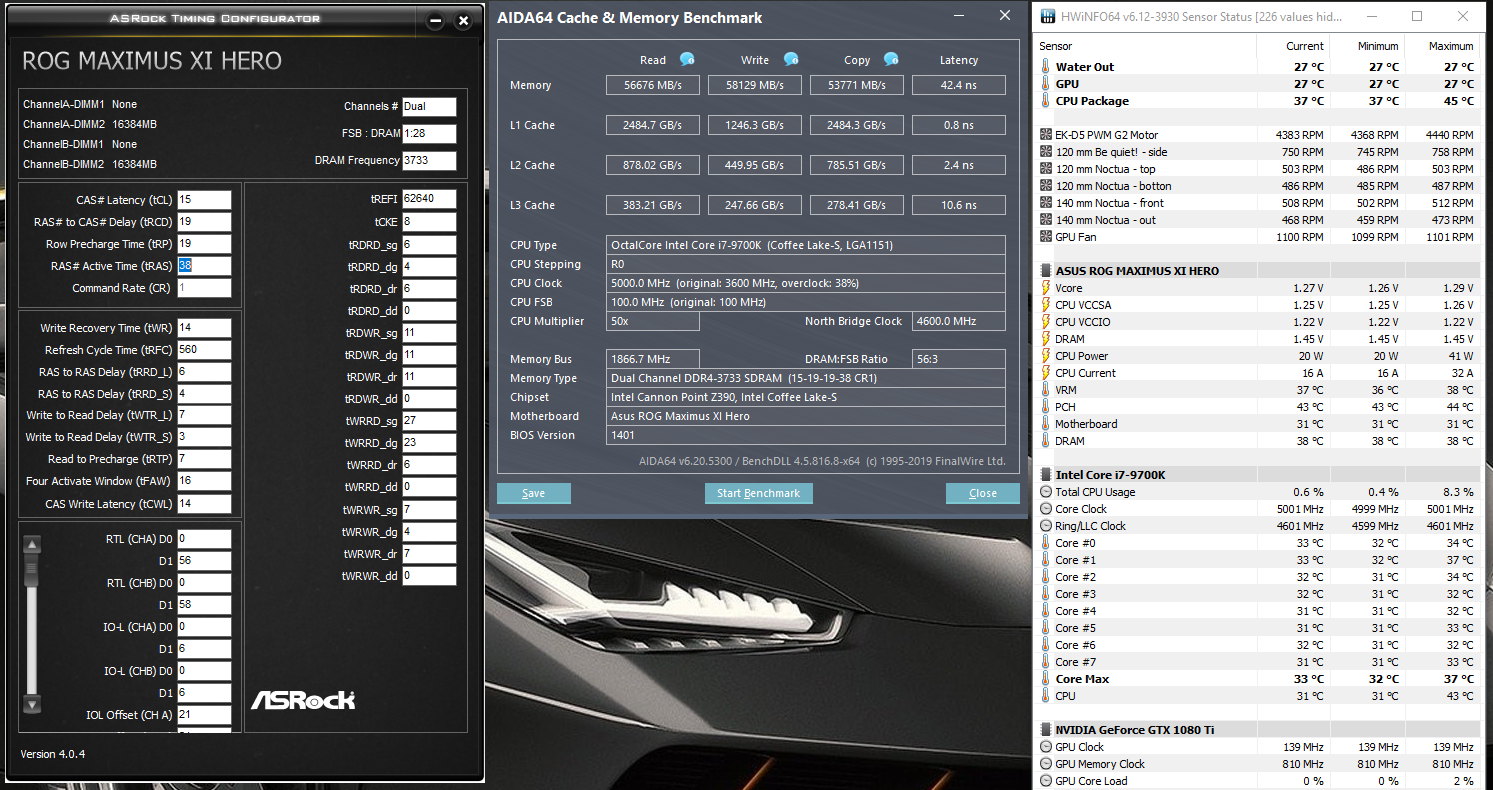Screen dimensions: 1493x790
Task: Click the ChannelA-DIMM2 16384MB entry
Action: 90,124
